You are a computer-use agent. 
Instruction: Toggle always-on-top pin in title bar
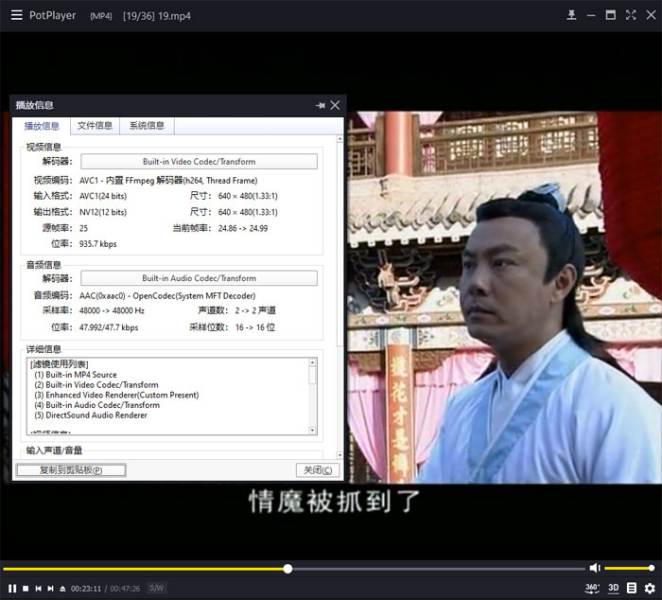point(571,15)
